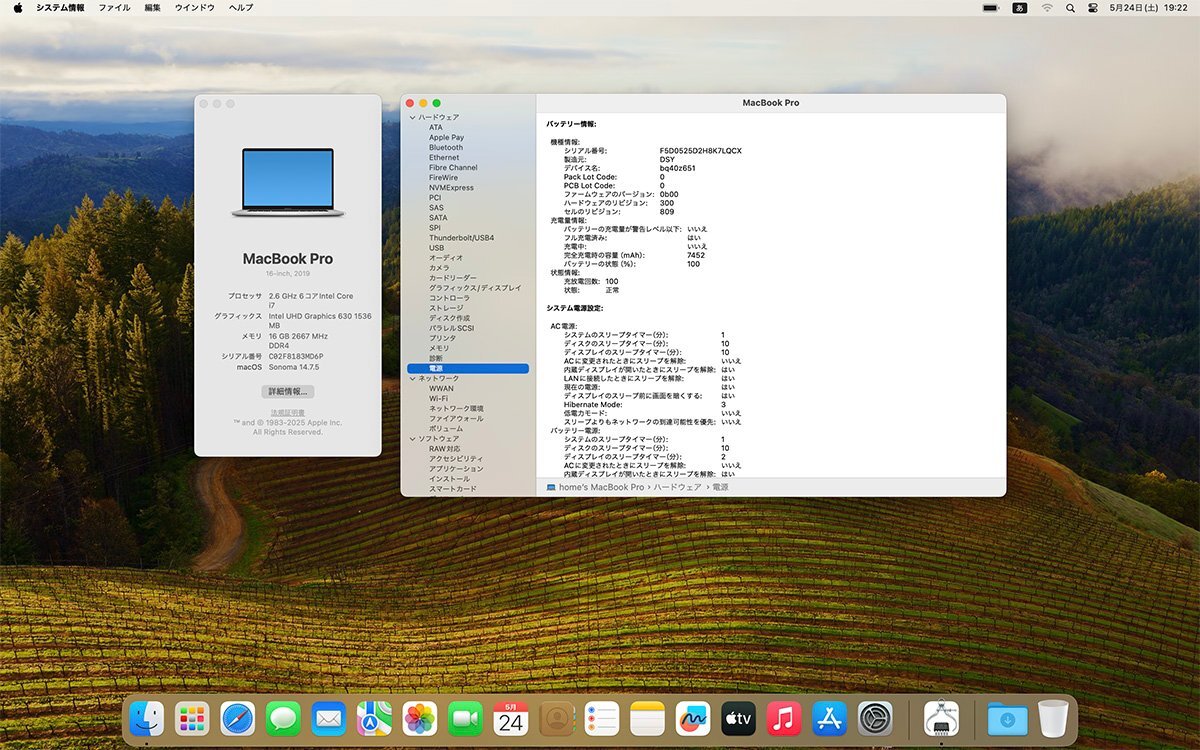Collapse the ハードウェア section in the sidebar
The width and height of the screenshot is (1200, 750).
[x=411, y=118]
